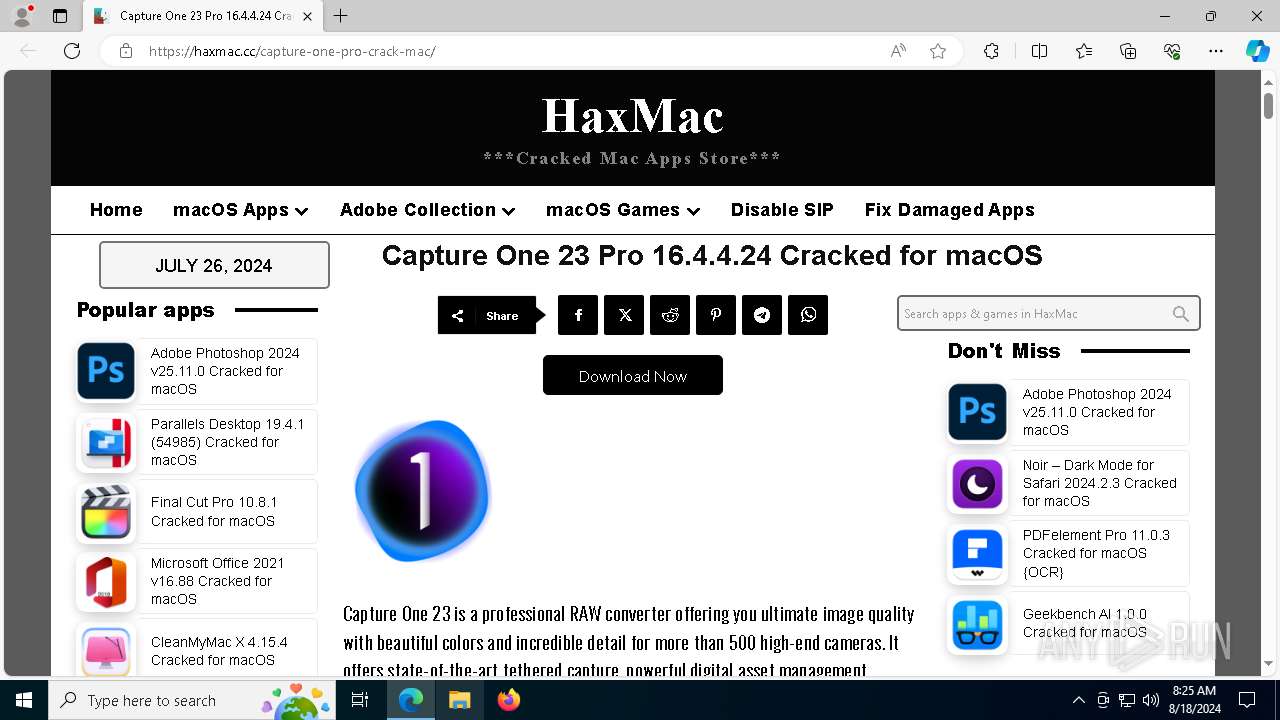Open Final Cut Pro 10.8.1 link
Screen dimensions: 1280x720
click(214, 511)
